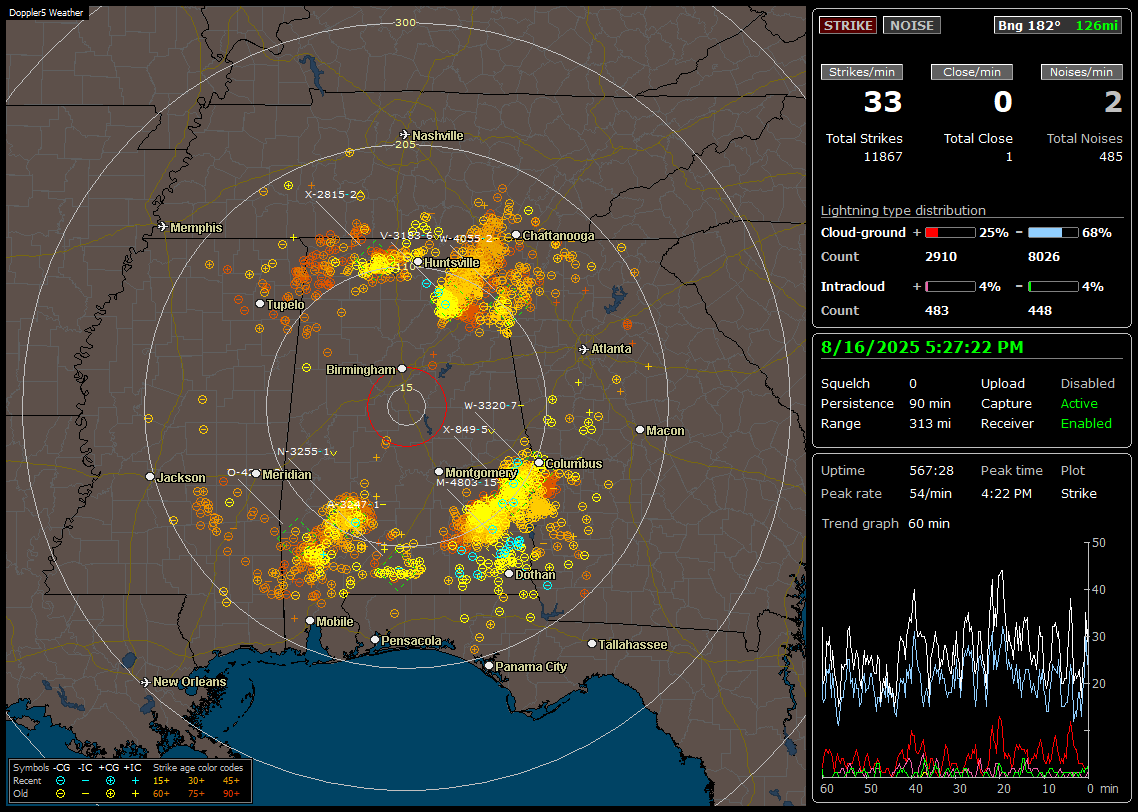Click the 45+ strike age color code
This screenshot has width=1138, height=812.
click(x=231, y=781)
